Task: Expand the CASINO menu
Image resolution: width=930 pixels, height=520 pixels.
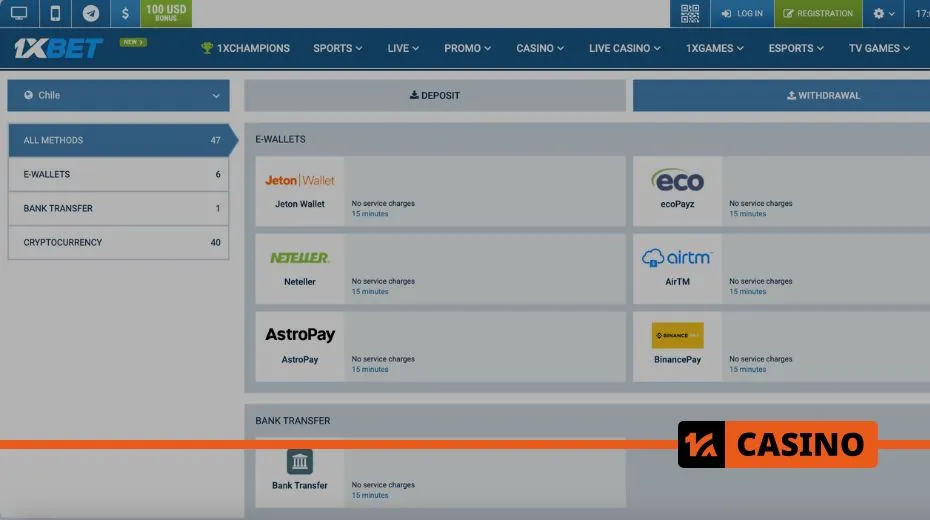Action: pyautogui.click(x=540, y=48)
